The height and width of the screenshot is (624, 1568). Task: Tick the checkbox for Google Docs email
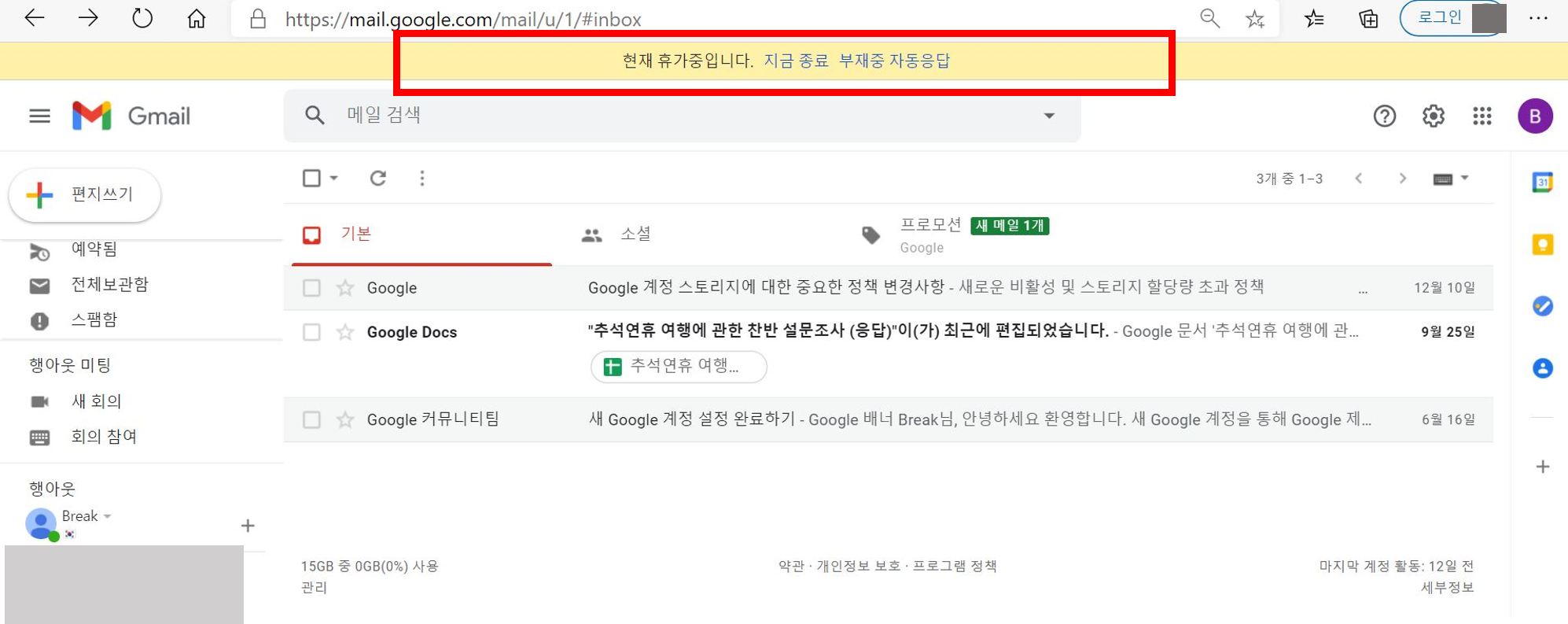point(311,332)
